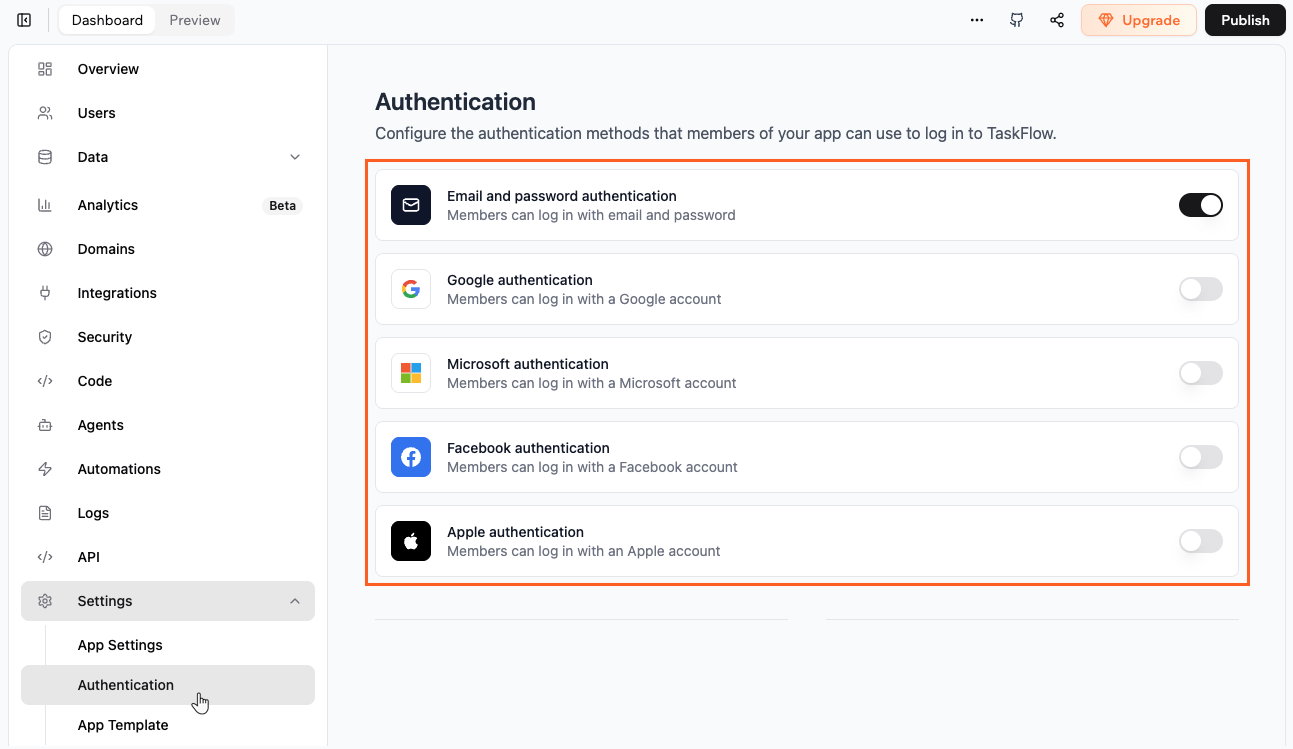Viewport: 1293px width, 749px height.
Task: Open the Integrations section
Action: click(117, 293)
